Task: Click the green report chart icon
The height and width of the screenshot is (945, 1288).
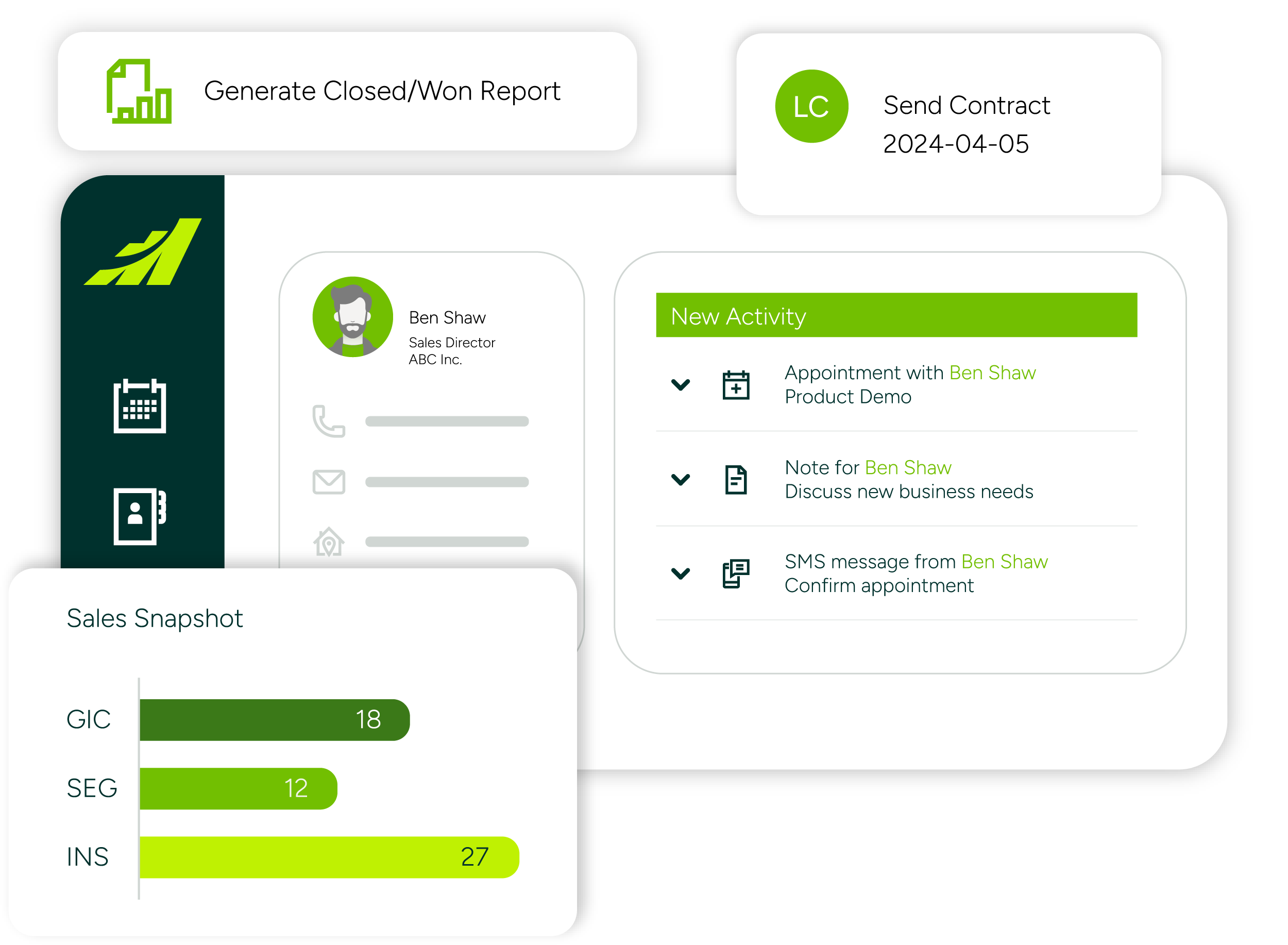Action: point(139,91)
